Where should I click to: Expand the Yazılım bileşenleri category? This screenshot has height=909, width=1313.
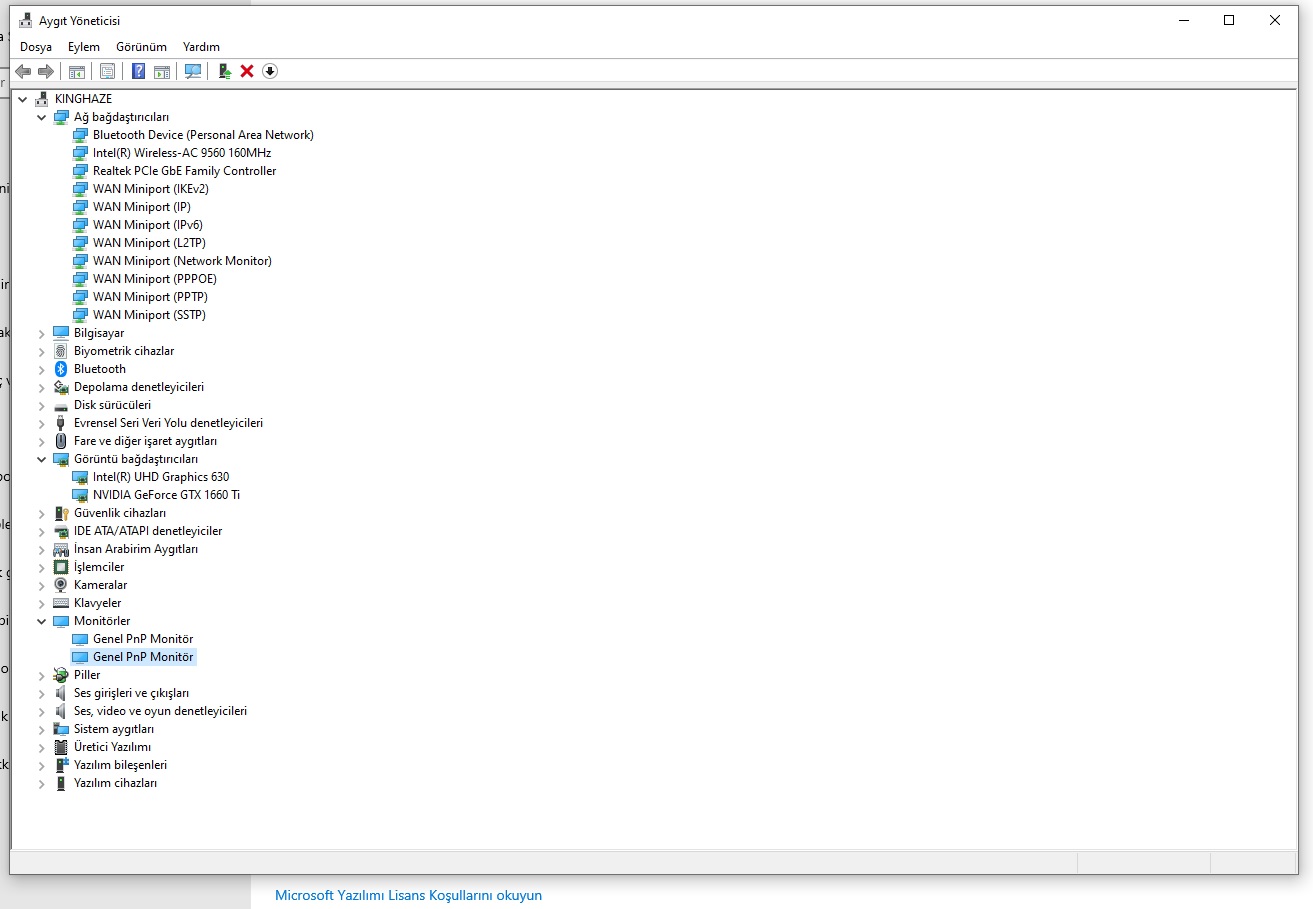pyautogui.click(x=41, y=765)
